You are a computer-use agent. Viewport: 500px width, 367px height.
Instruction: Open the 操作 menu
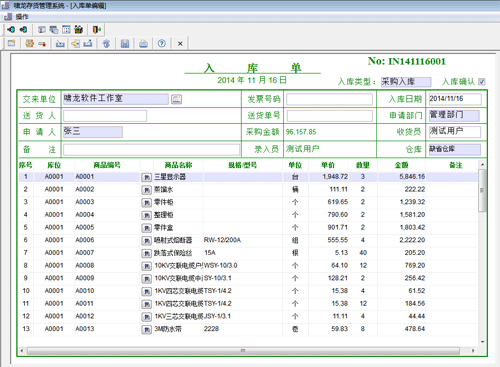click(22, 17)
